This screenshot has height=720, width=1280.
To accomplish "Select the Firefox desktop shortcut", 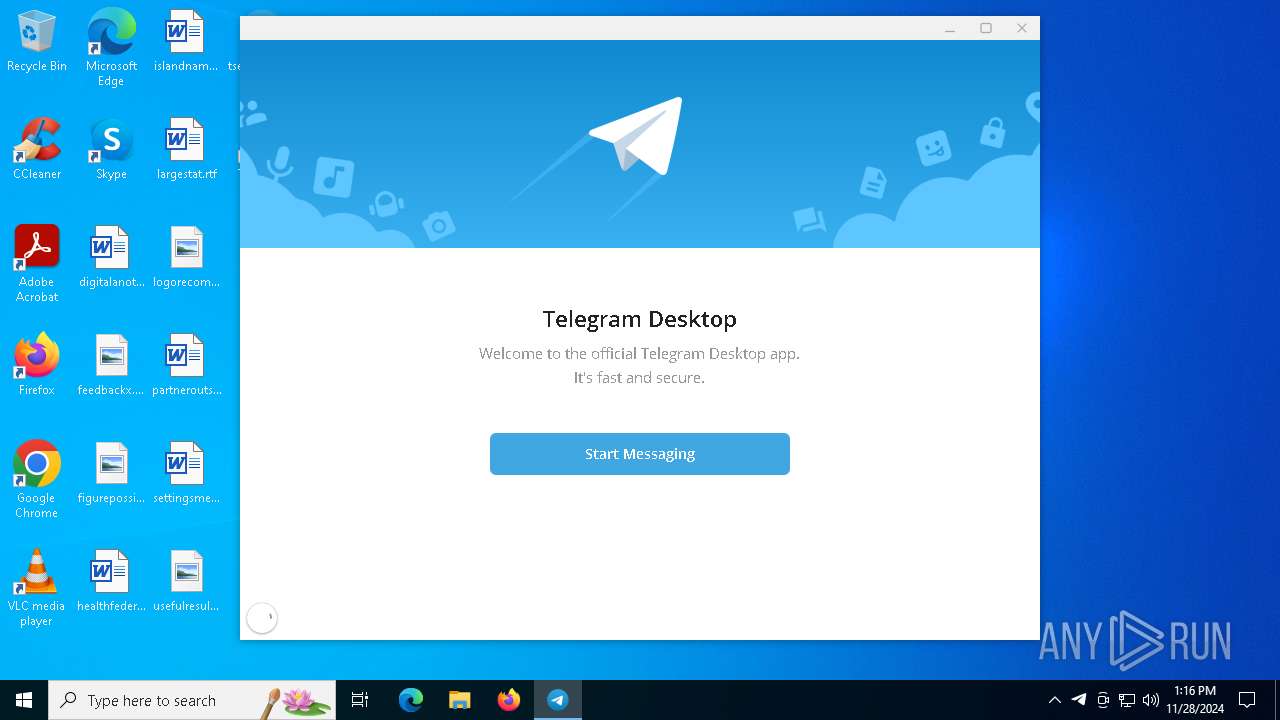I will 37,366.
